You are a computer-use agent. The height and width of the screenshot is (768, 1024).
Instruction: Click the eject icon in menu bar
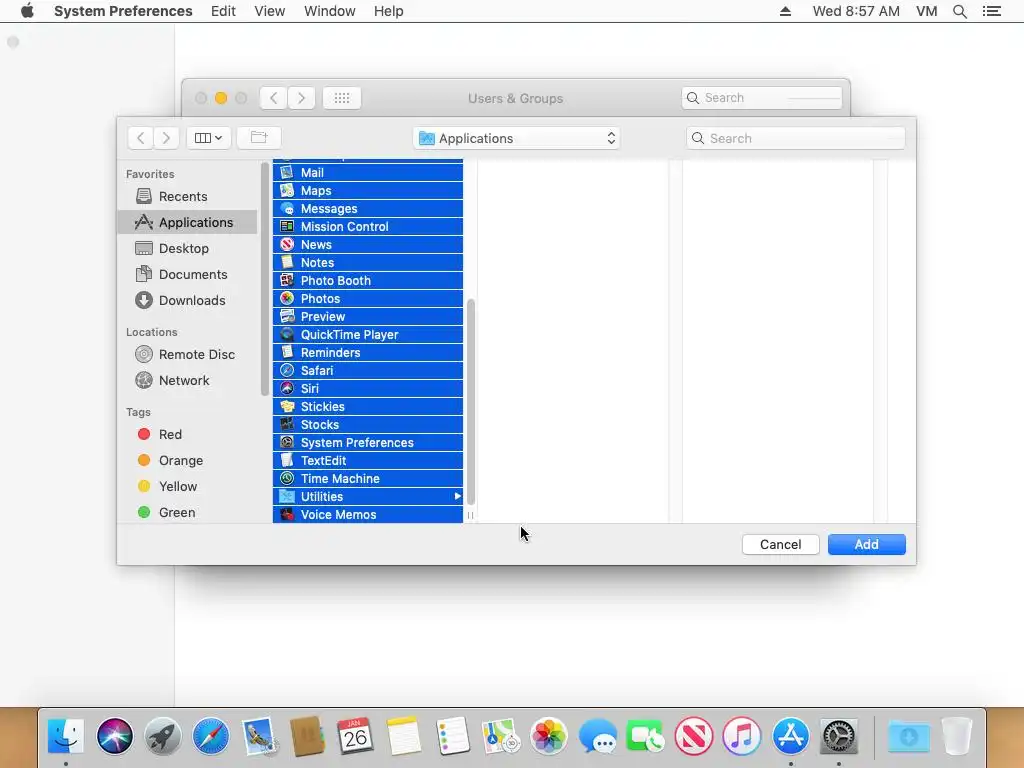point(786,11)
